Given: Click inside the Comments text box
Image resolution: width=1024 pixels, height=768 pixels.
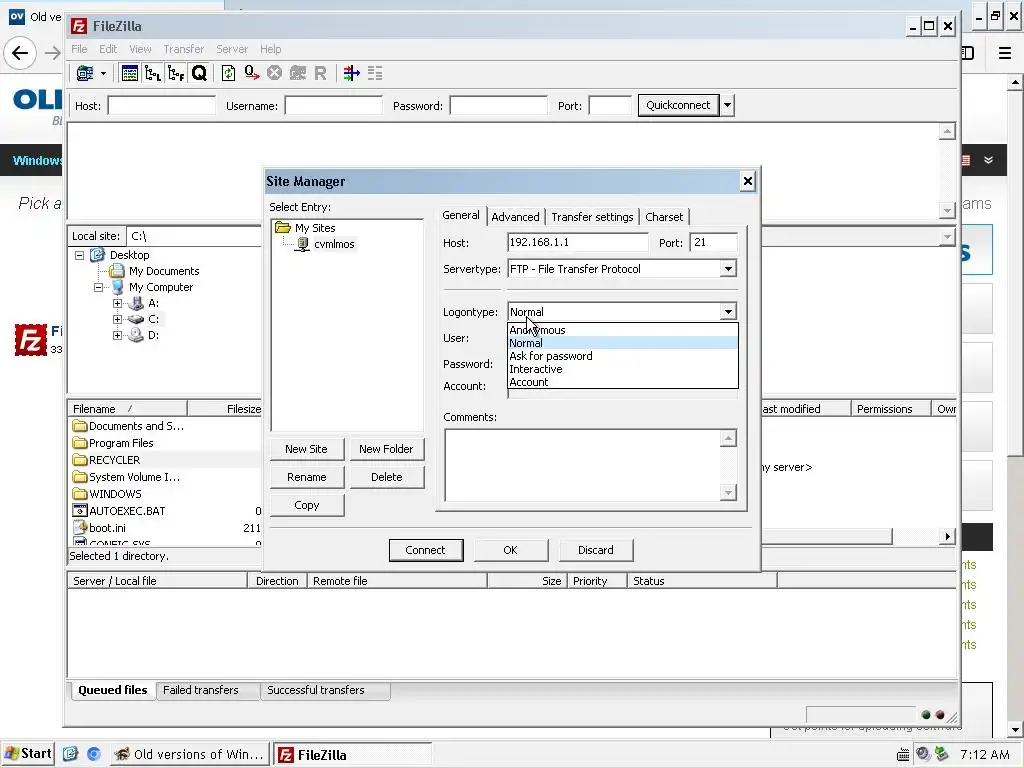Looking at the screenshot, I should pos(583,465).
